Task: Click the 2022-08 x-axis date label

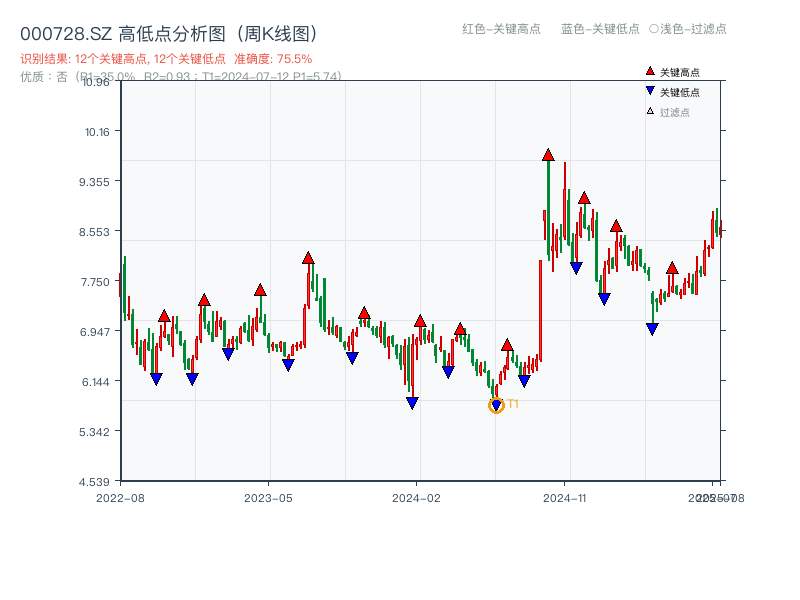Action: (120, 498)
